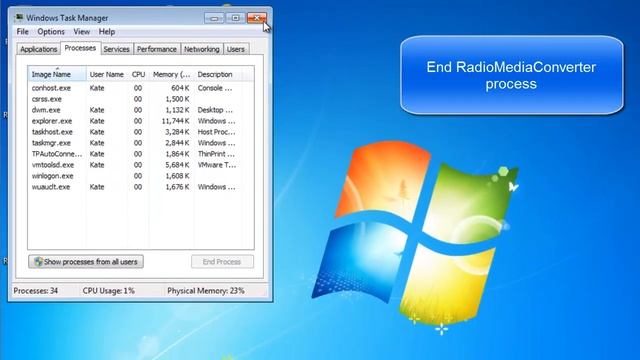Select the taskmgr.exe process row
Image resolution: width=640 pixels, height=360 pixels.
141,143
